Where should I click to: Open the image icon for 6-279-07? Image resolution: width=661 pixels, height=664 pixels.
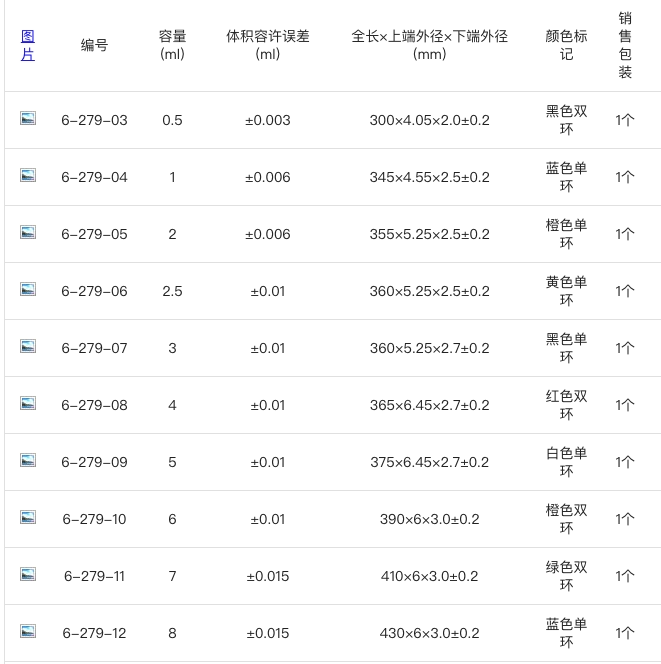(x=28, y=346)
